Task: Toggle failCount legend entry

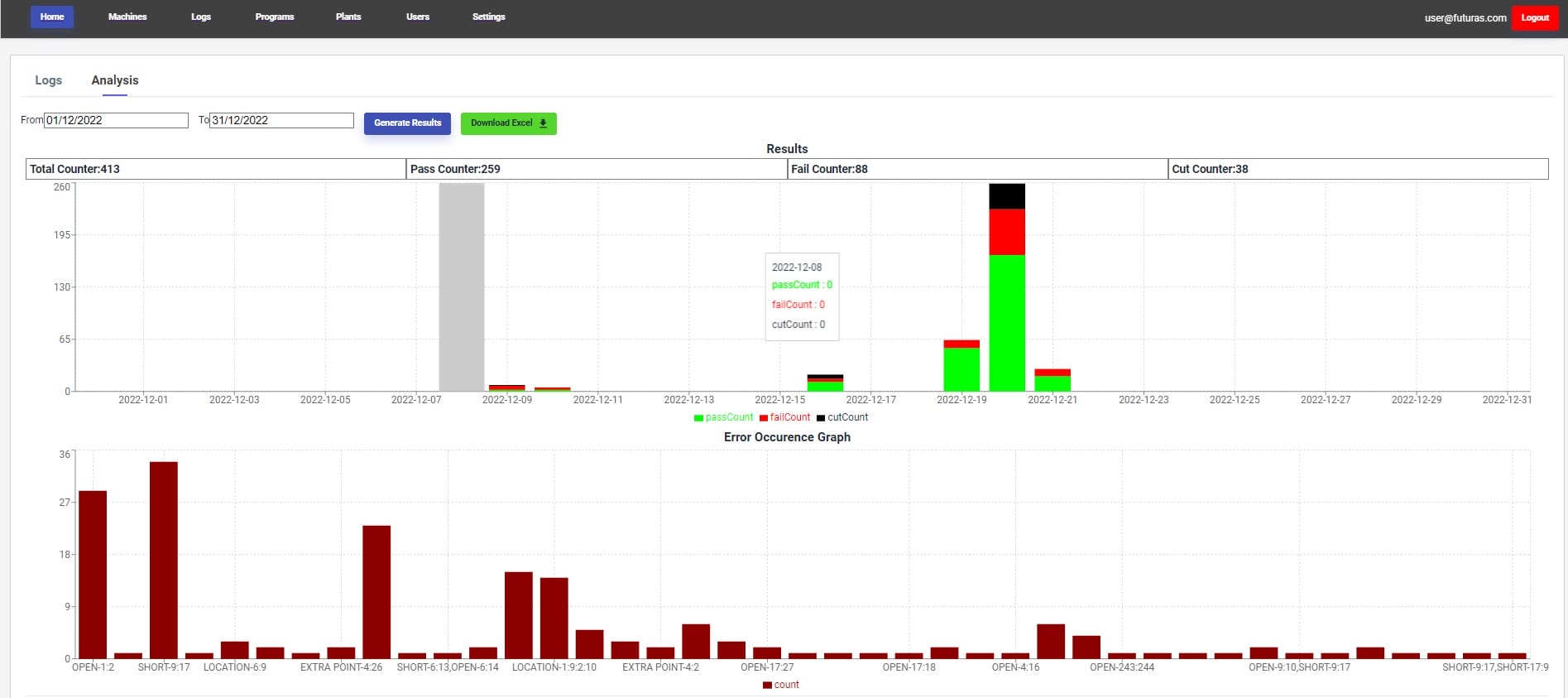Action: point(784,417)
